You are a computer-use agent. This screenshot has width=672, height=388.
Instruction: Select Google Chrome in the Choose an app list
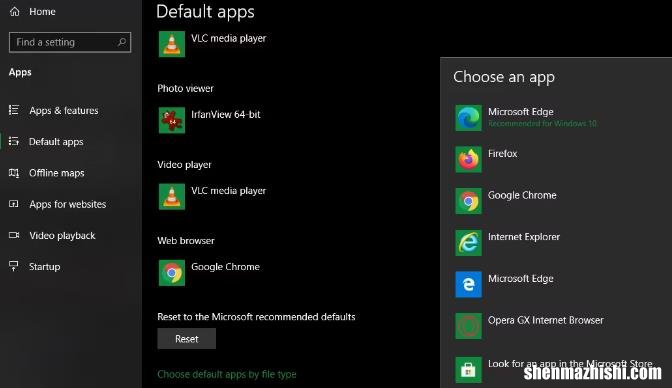pos(522,196)
